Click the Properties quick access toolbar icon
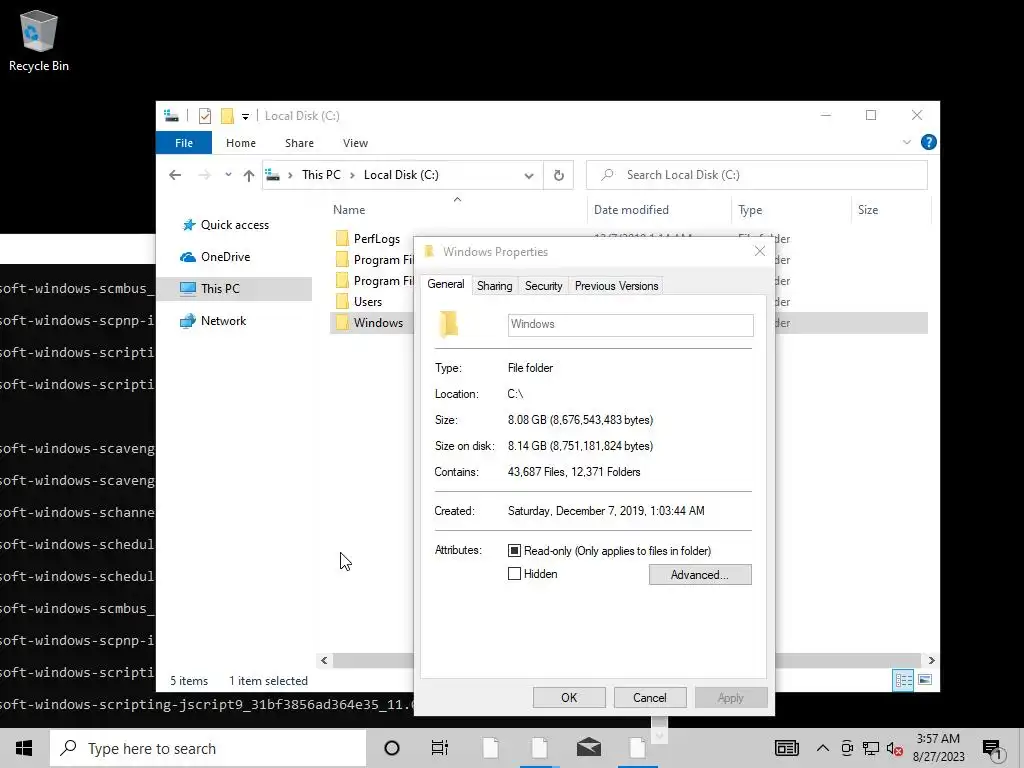This screenshot has width=1024, height=768. point(205,116)
